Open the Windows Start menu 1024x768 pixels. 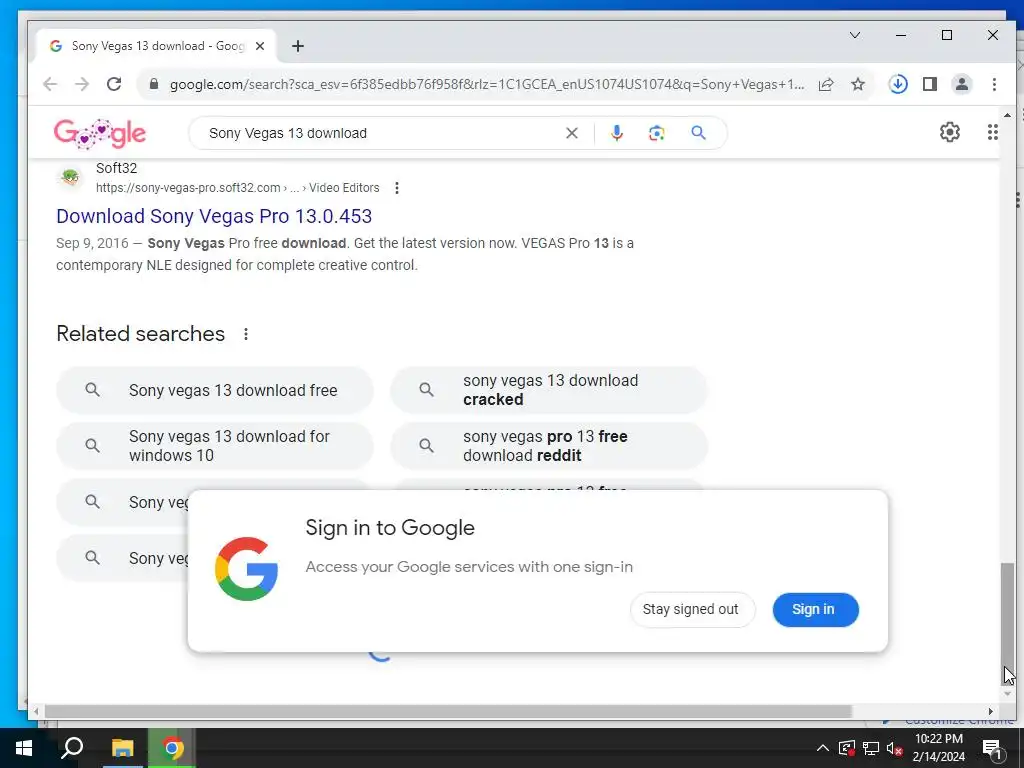pyautogui.click(x=24, y=748)
